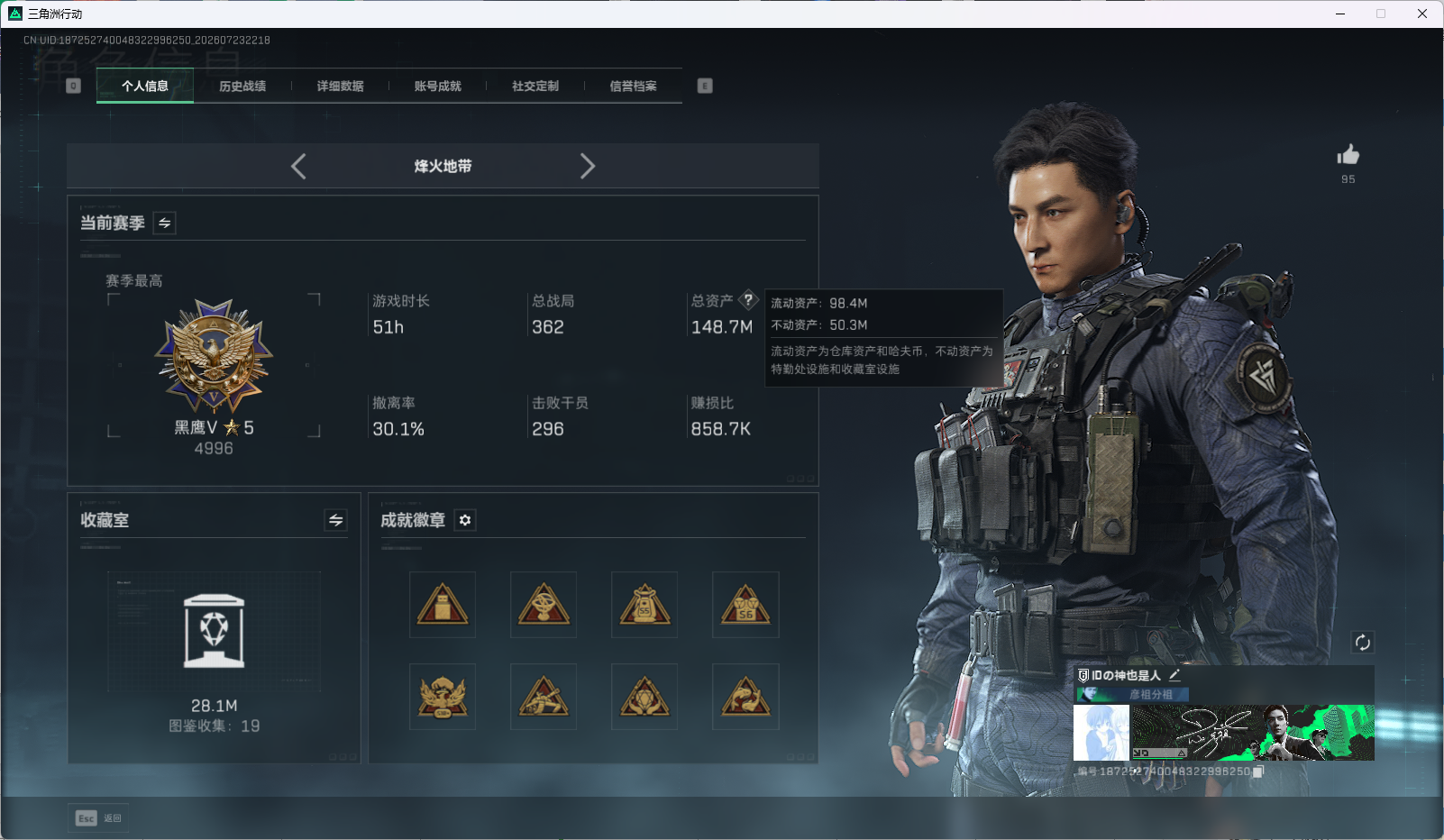Toggle the 当前赛季 season swap icon
Viewport: 1444px width, 840px height.
[165, 223]
